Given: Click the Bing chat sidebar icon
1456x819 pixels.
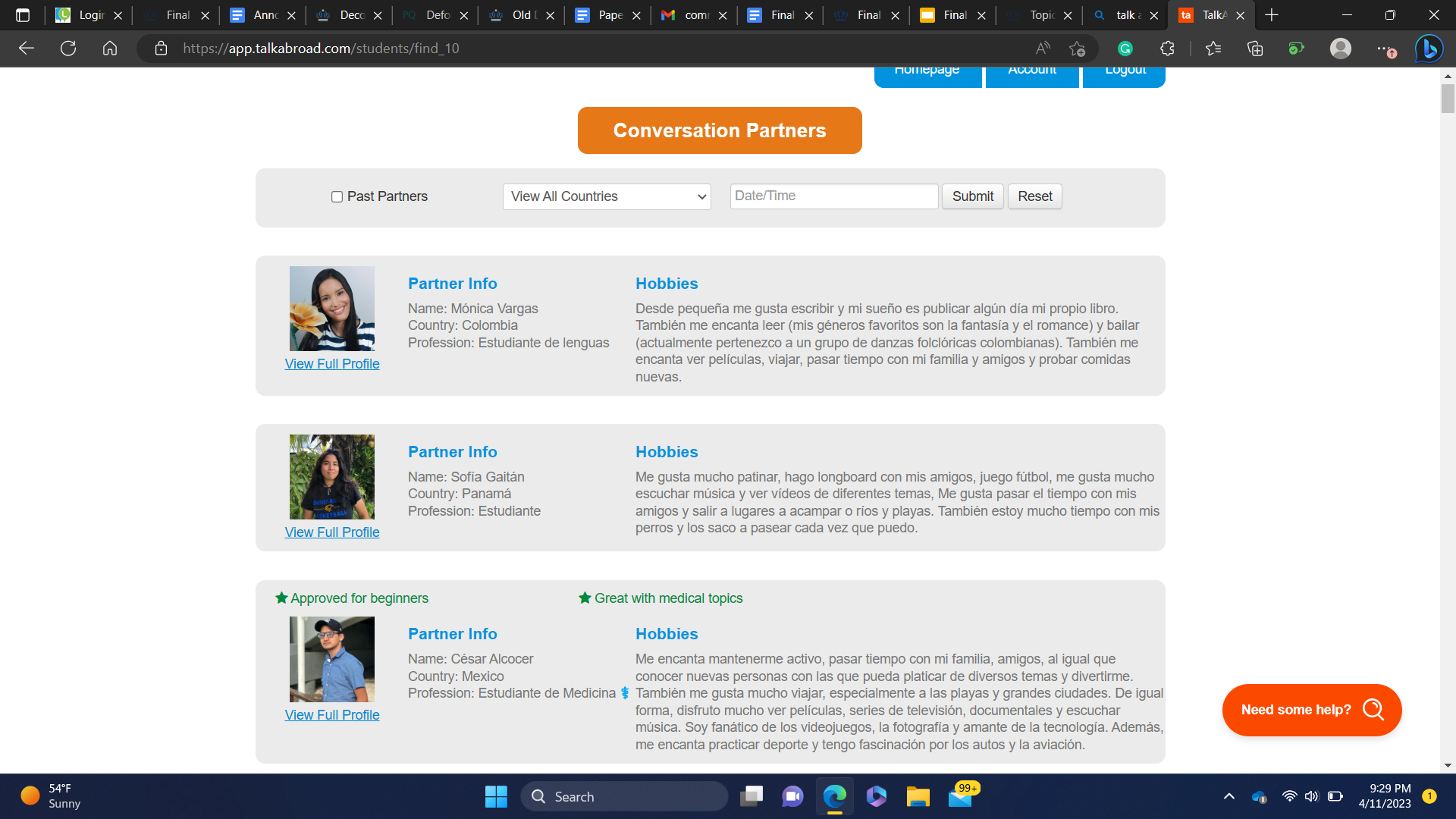Looking at the screenshot, I should pyautogui.click(x=1429, y=49).
